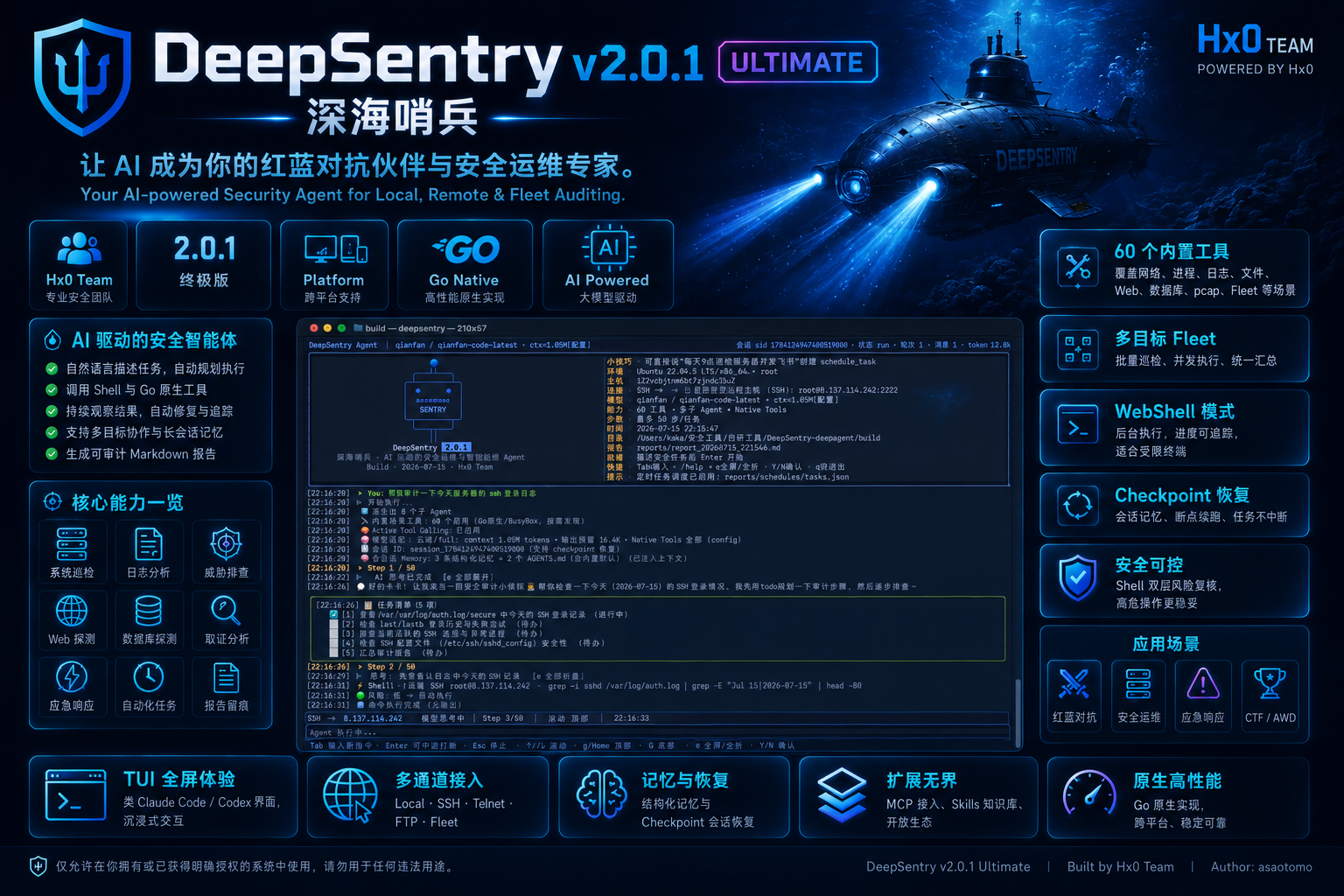Screen dimensions: 1344x896
Task: Click the footer disclaimer shield icon
Action: click(x=38, y=866)
